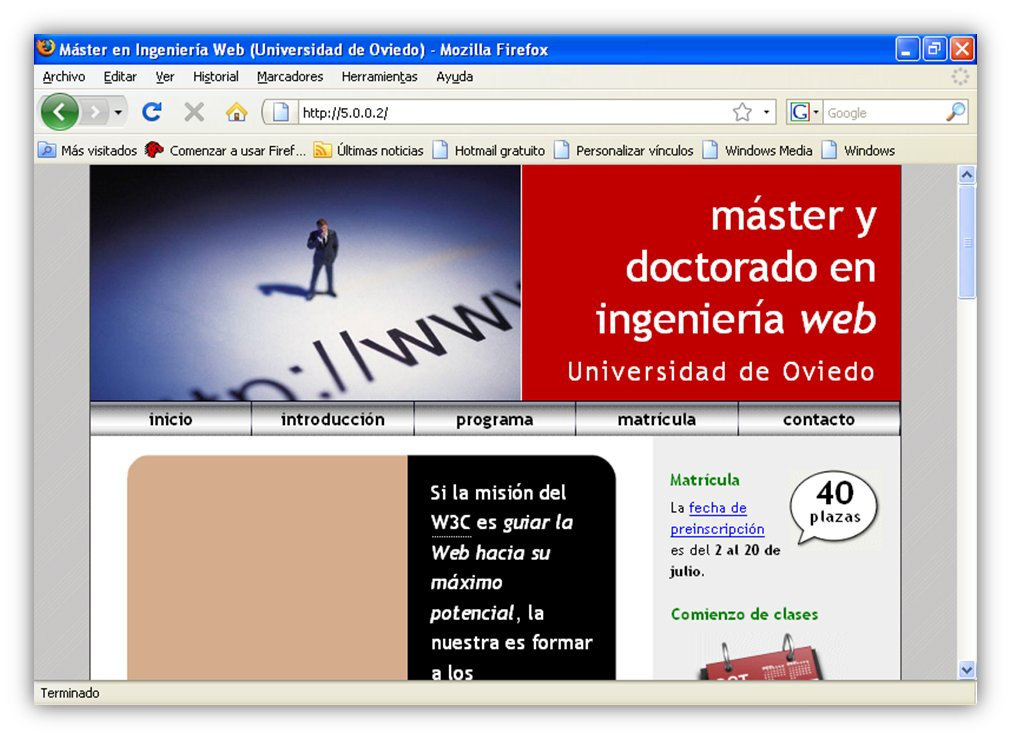Click the vertical scrollbar thumb
This screenshot has height=739, width=1011.
pos(967,242)
